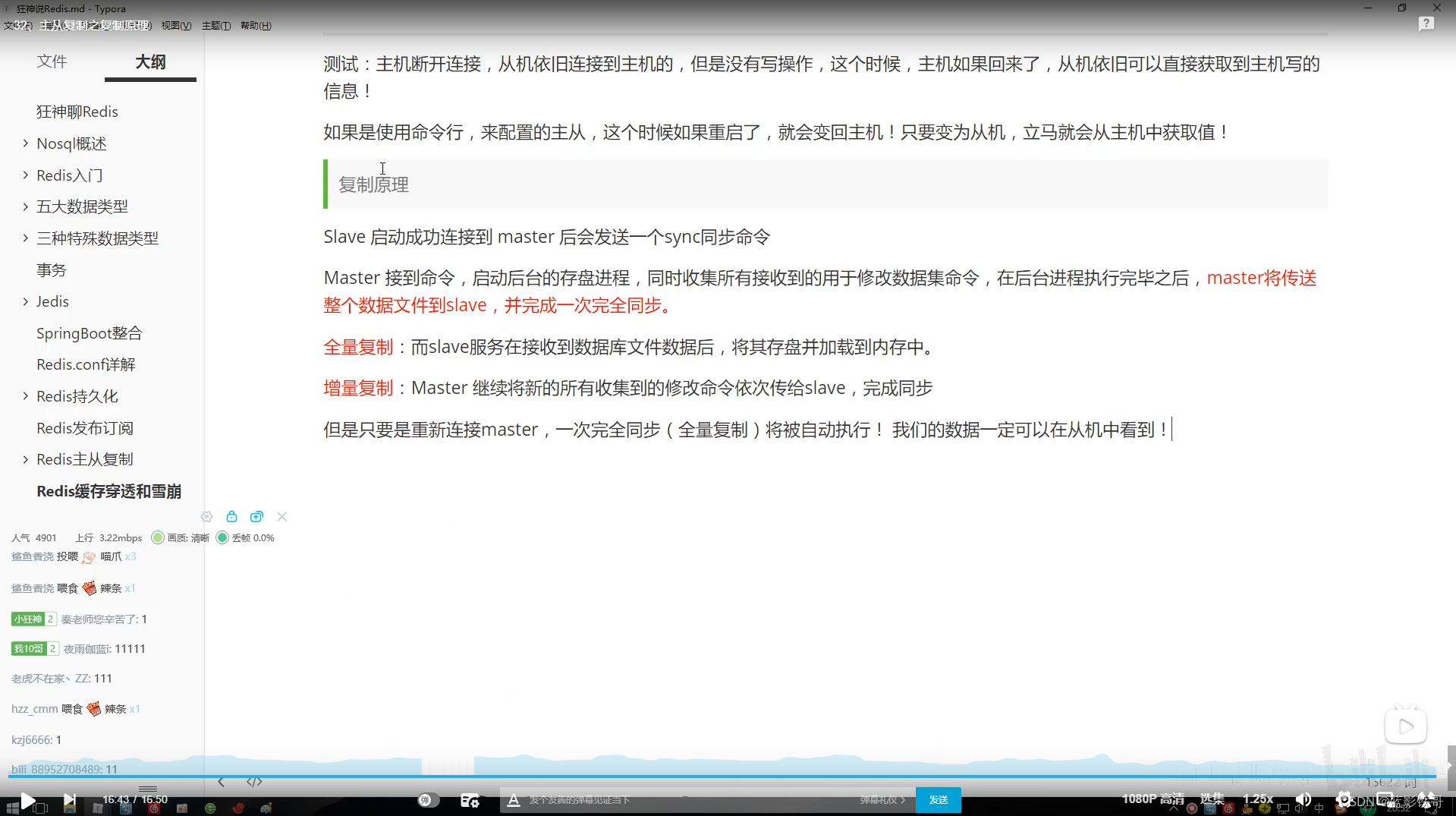Open danmaku font style 'A' icon
This screenshot has width=1456, height=816.
tap(514, 800)
